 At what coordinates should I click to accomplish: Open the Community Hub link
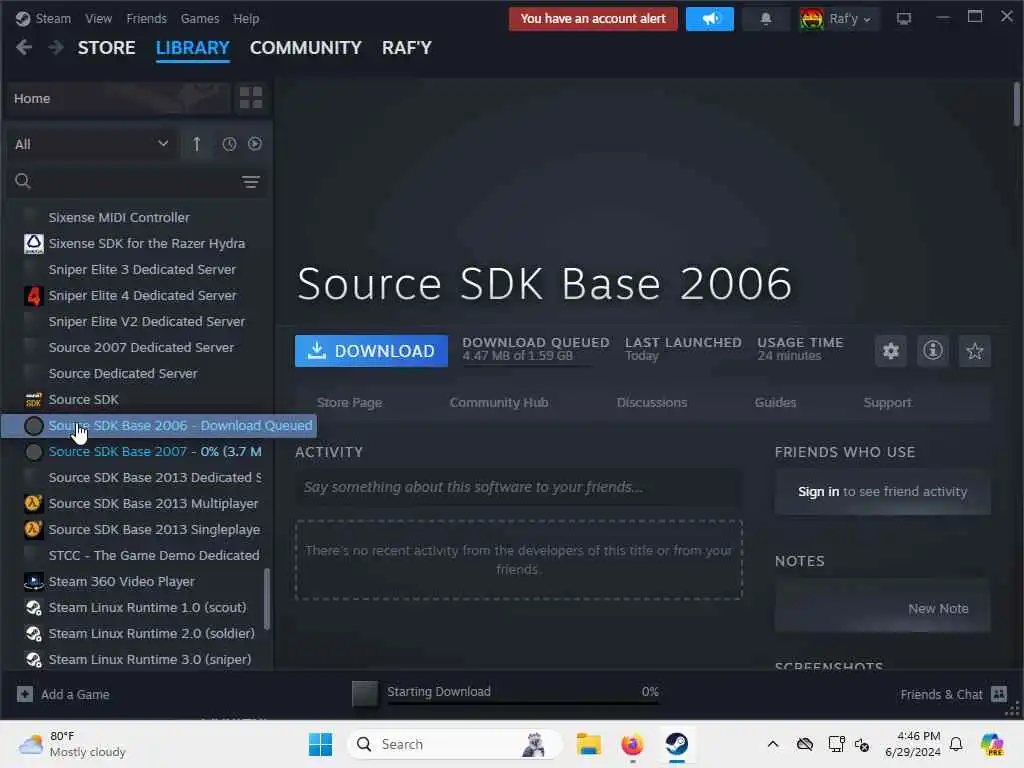499,403
